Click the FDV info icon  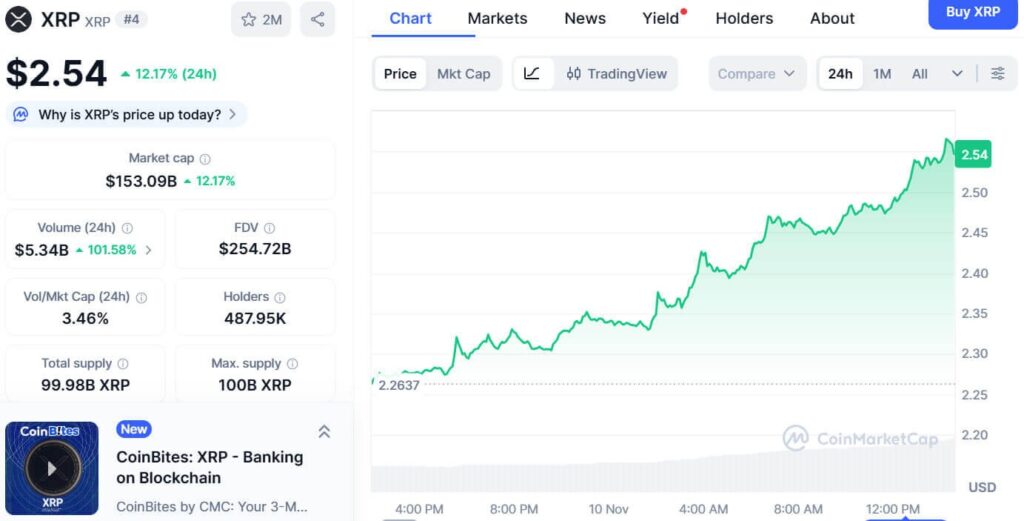point(269,228)
